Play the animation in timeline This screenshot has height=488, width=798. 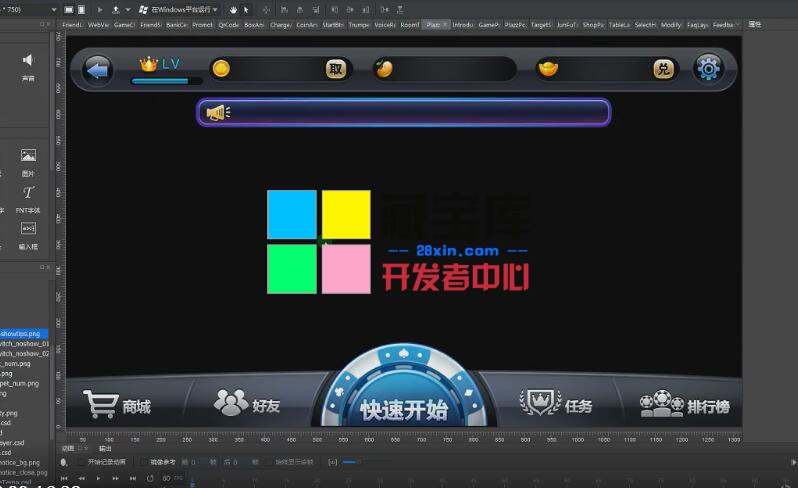tap(98, 478)
